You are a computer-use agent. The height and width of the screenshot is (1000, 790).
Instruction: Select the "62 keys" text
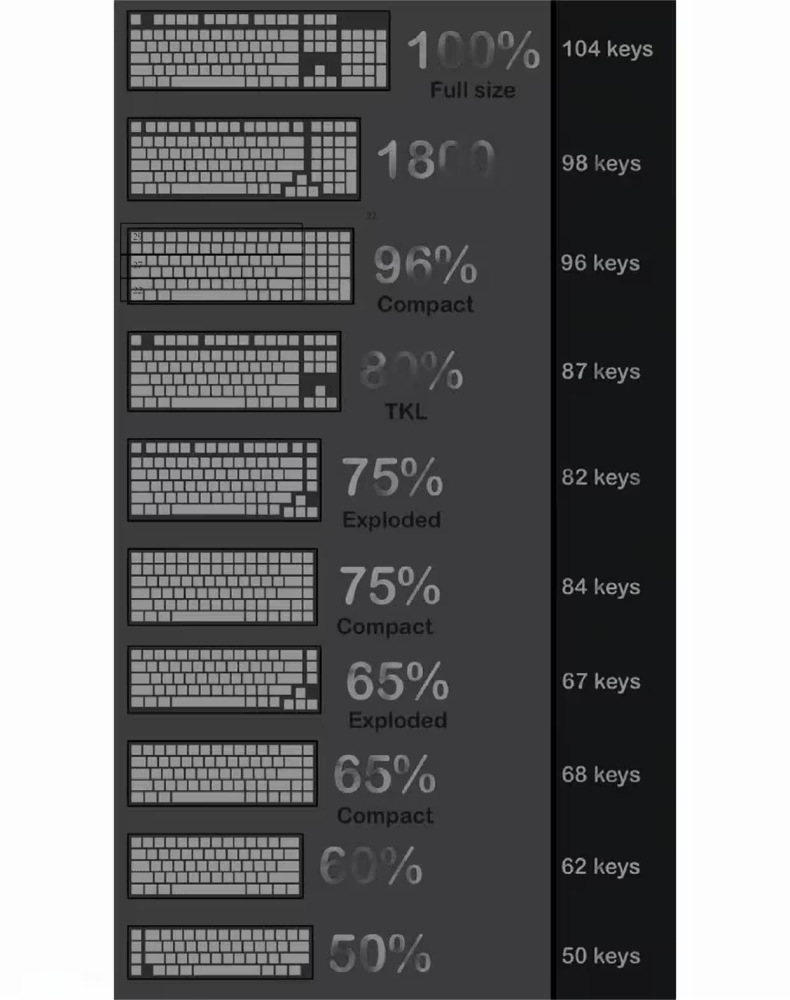point(601,867)
